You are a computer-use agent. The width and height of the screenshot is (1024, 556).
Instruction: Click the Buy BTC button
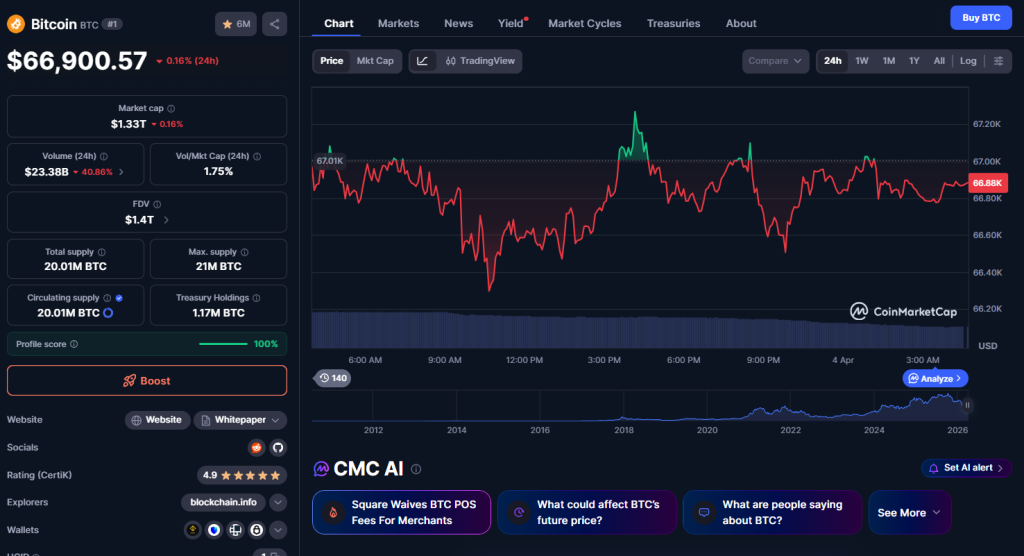click(980, 17)
